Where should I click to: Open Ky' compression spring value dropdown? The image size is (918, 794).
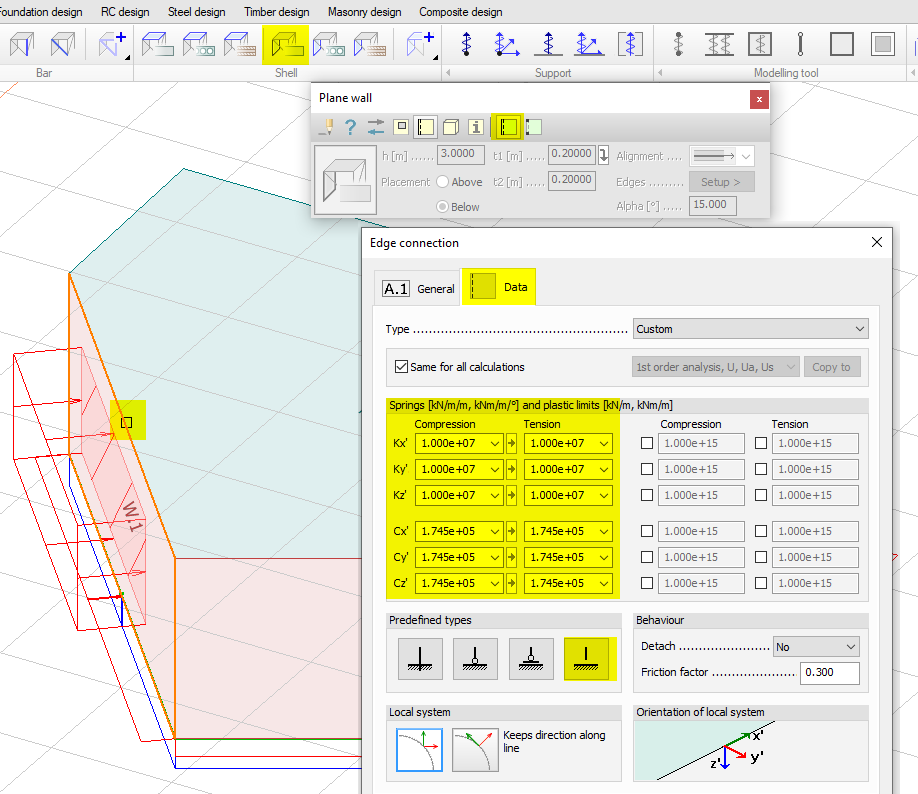495,469
